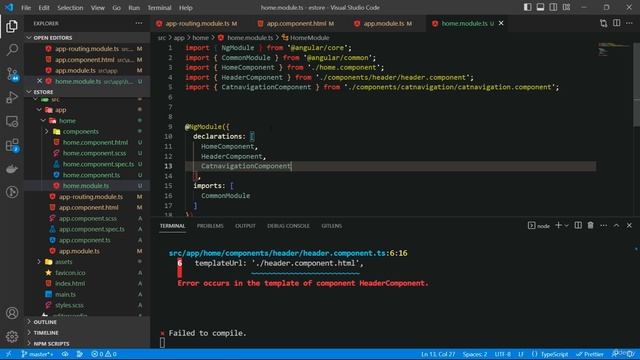Open Docker view icon

click(x=12, y=169)
